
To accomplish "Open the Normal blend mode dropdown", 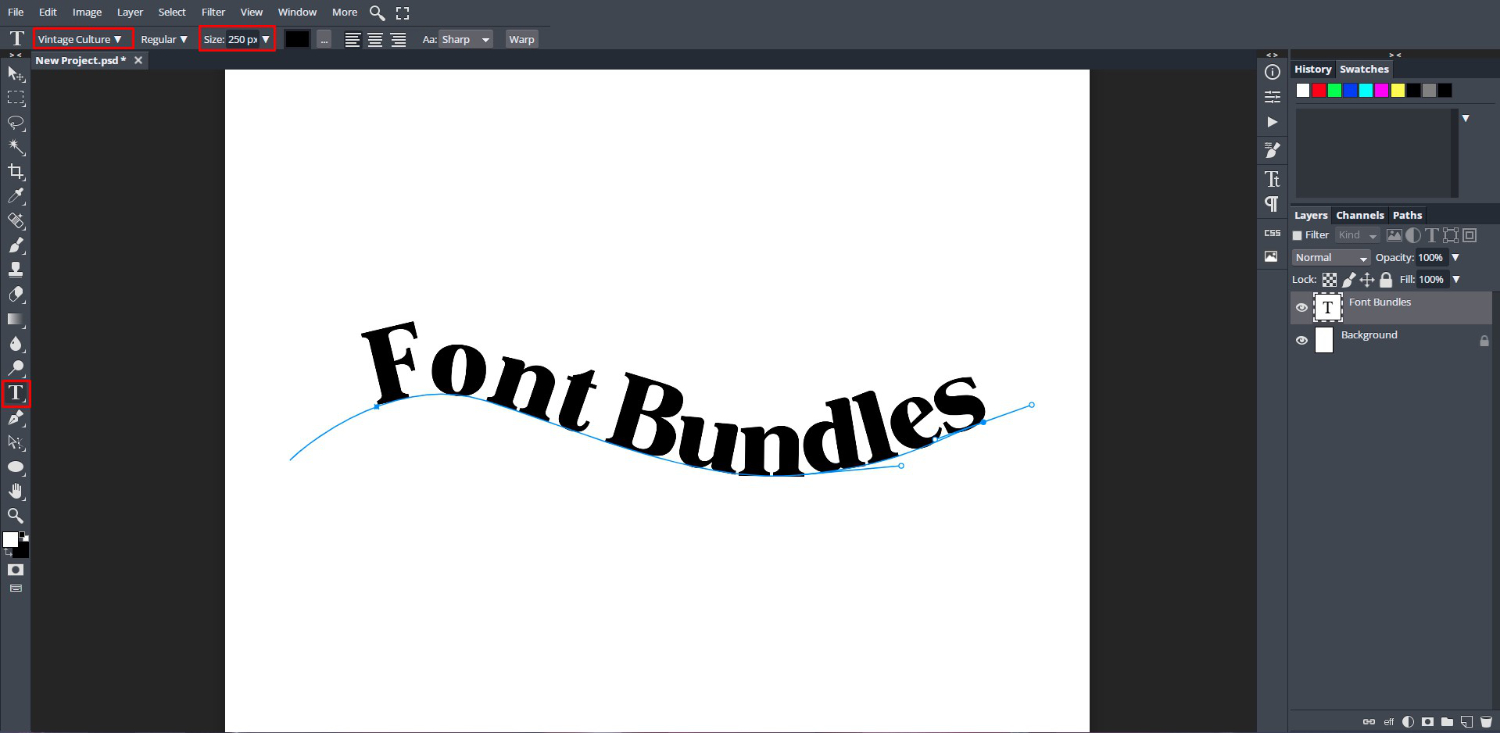I will (1331, 258).
